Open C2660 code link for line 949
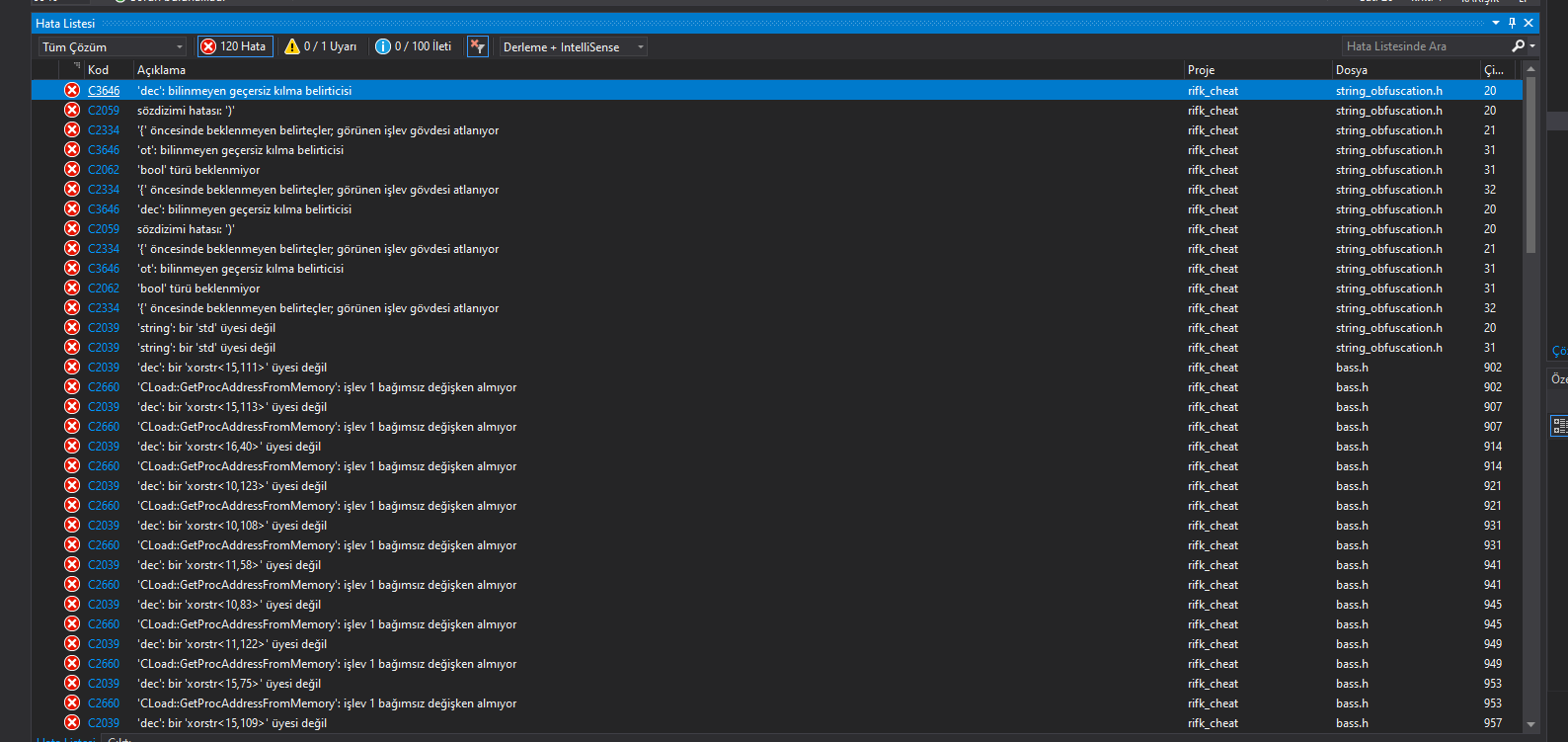Viewport: 1568px width, 742px height. tap(104, 663)
